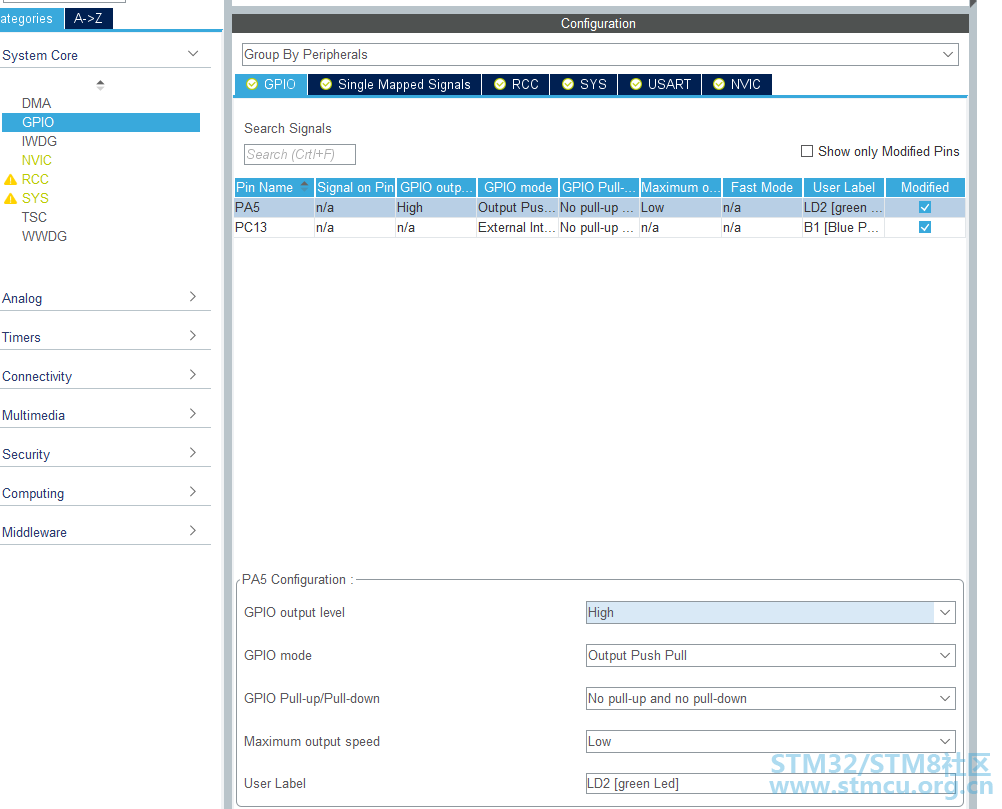
Task: Expand the Connectivity category
Action: tap(193, 374)
